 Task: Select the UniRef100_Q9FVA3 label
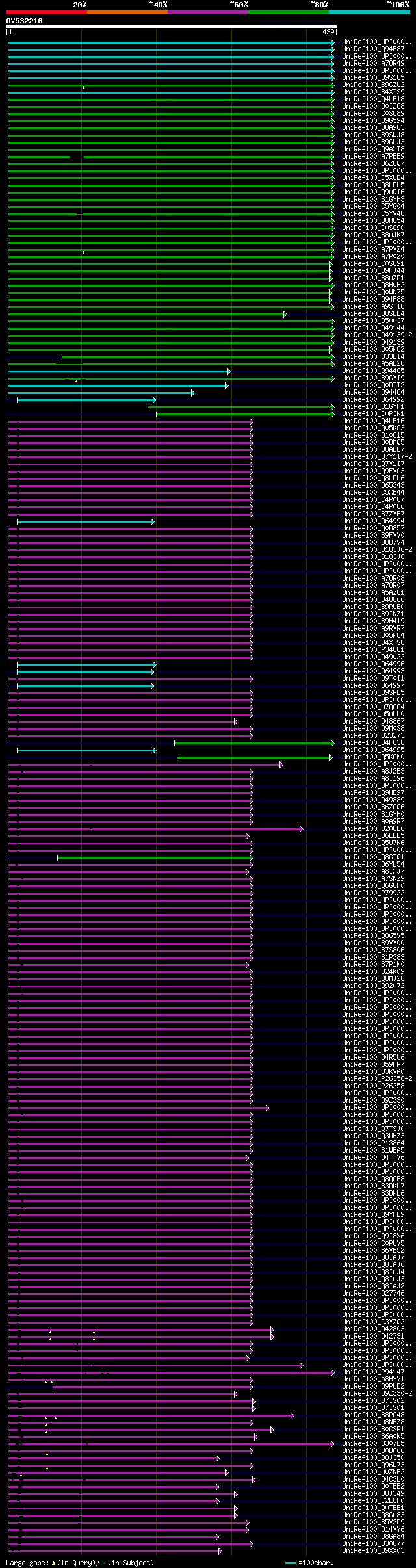pos(373,471)
